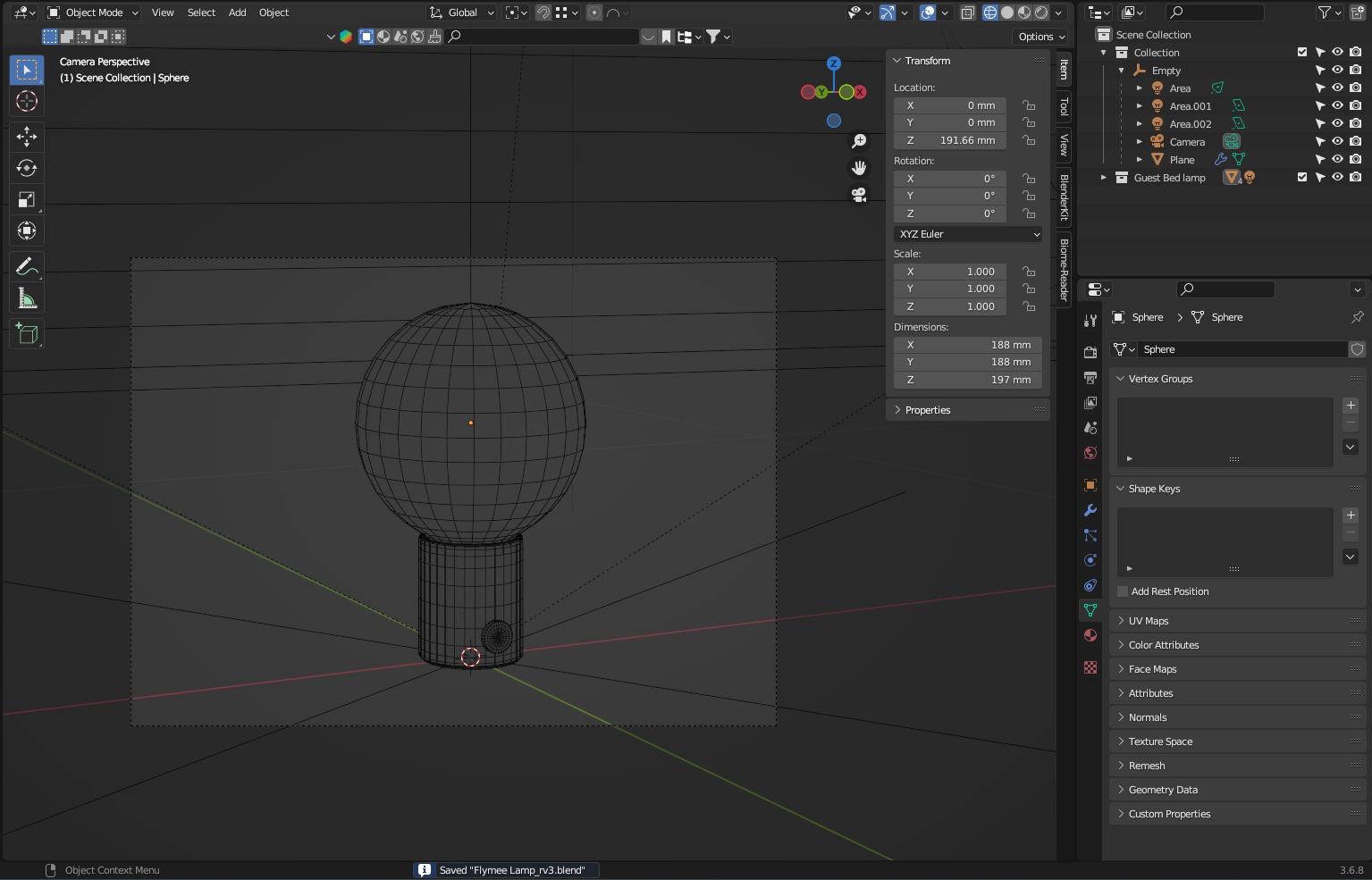Toggle snapping magnet icon
The width and height of the screenshot is (1372, 880).
pyautogui.click(x=543, y=13)
